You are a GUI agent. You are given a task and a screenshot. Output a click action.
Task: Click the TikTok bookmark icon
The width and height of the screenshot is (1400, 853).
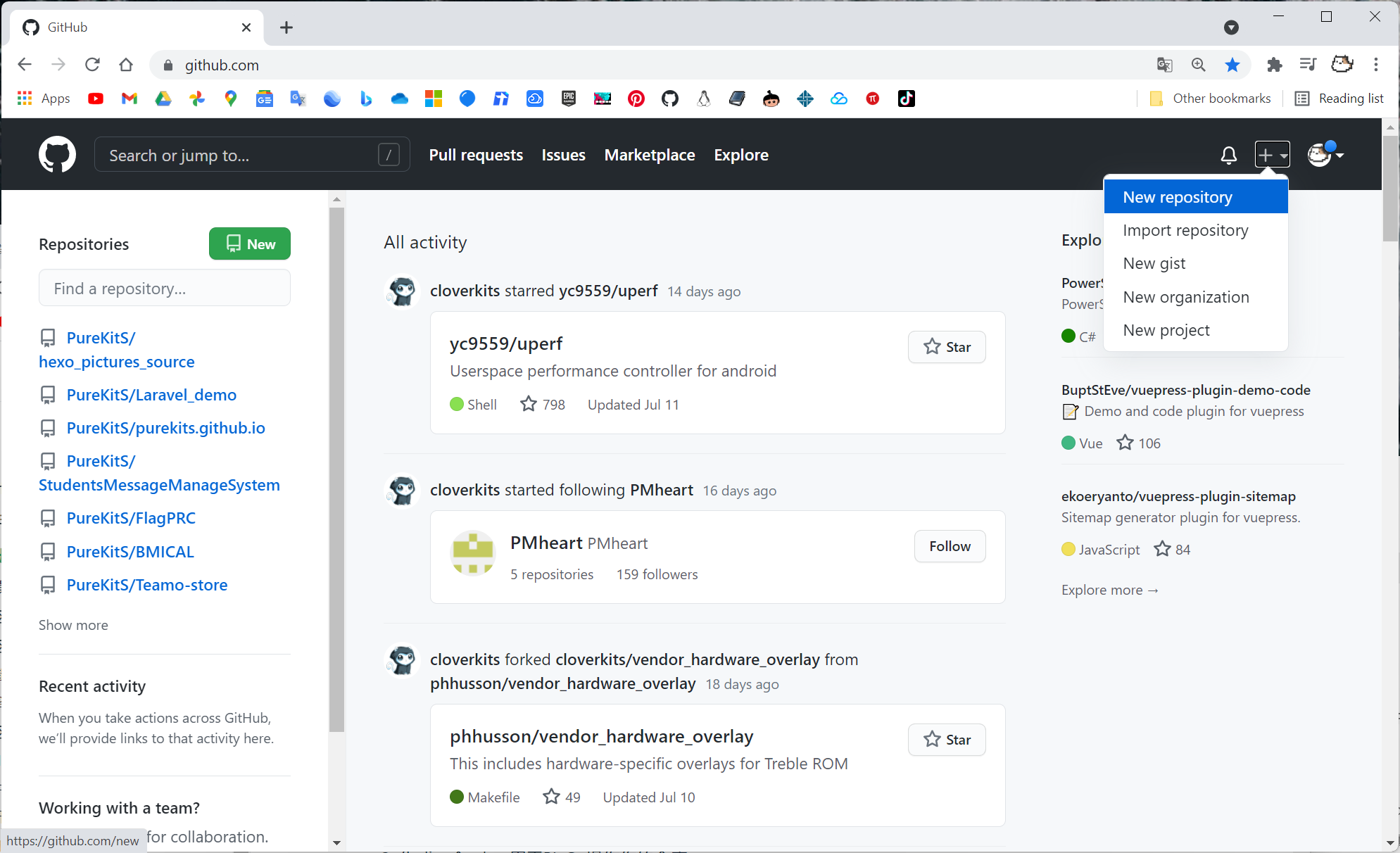[x=907, y=99]
